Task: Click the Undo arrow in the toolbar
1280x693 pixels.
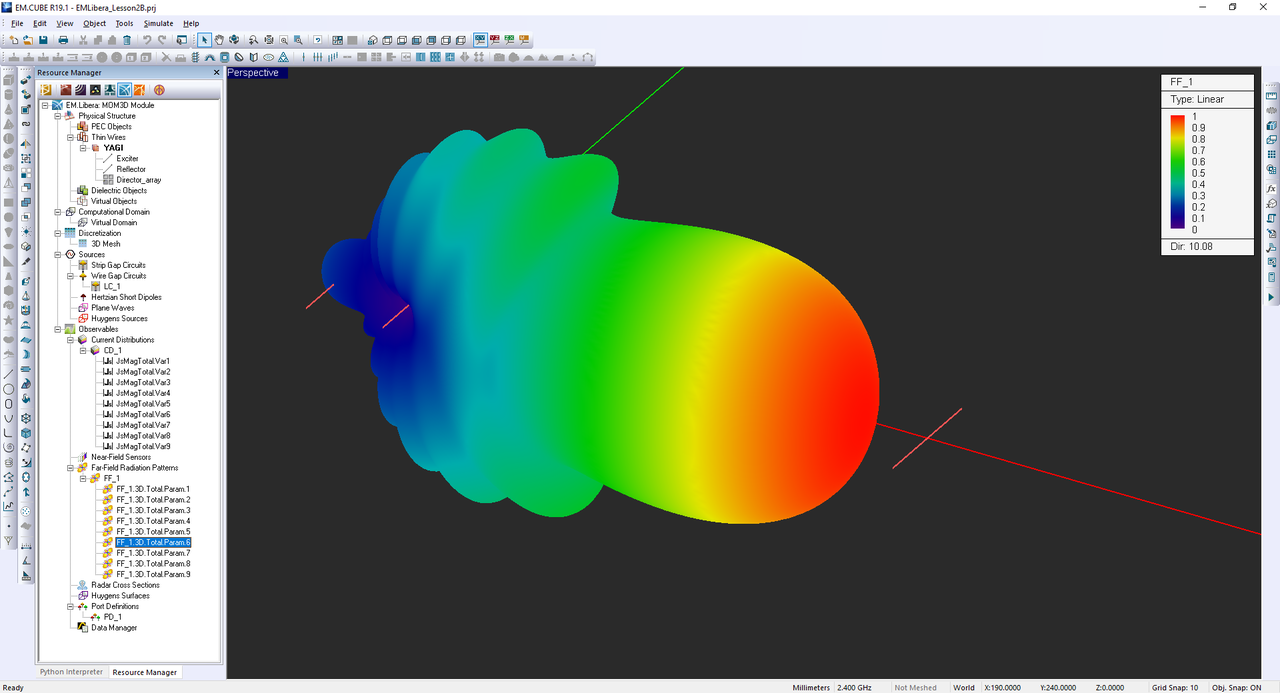Action: [x=147, y=40]
